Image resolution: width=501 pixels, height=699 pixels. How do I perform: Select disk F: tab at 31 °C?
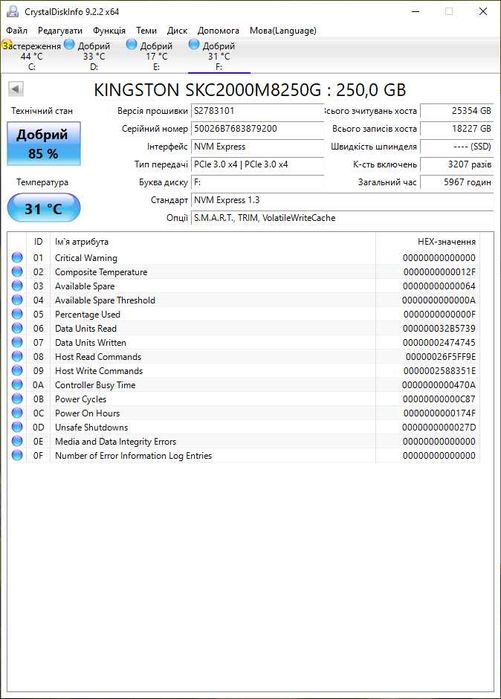[x=218, y=56]
